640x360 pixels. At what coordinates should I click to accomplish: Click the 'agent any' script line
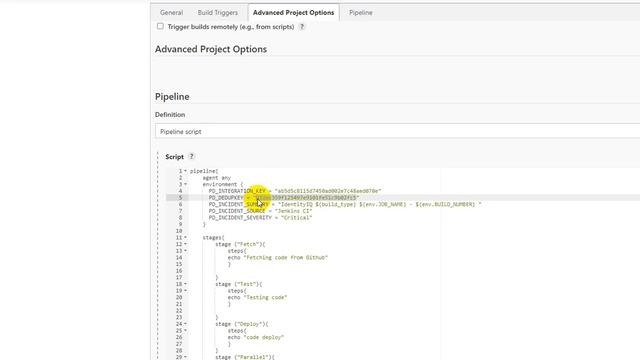(x=216, y=178)
